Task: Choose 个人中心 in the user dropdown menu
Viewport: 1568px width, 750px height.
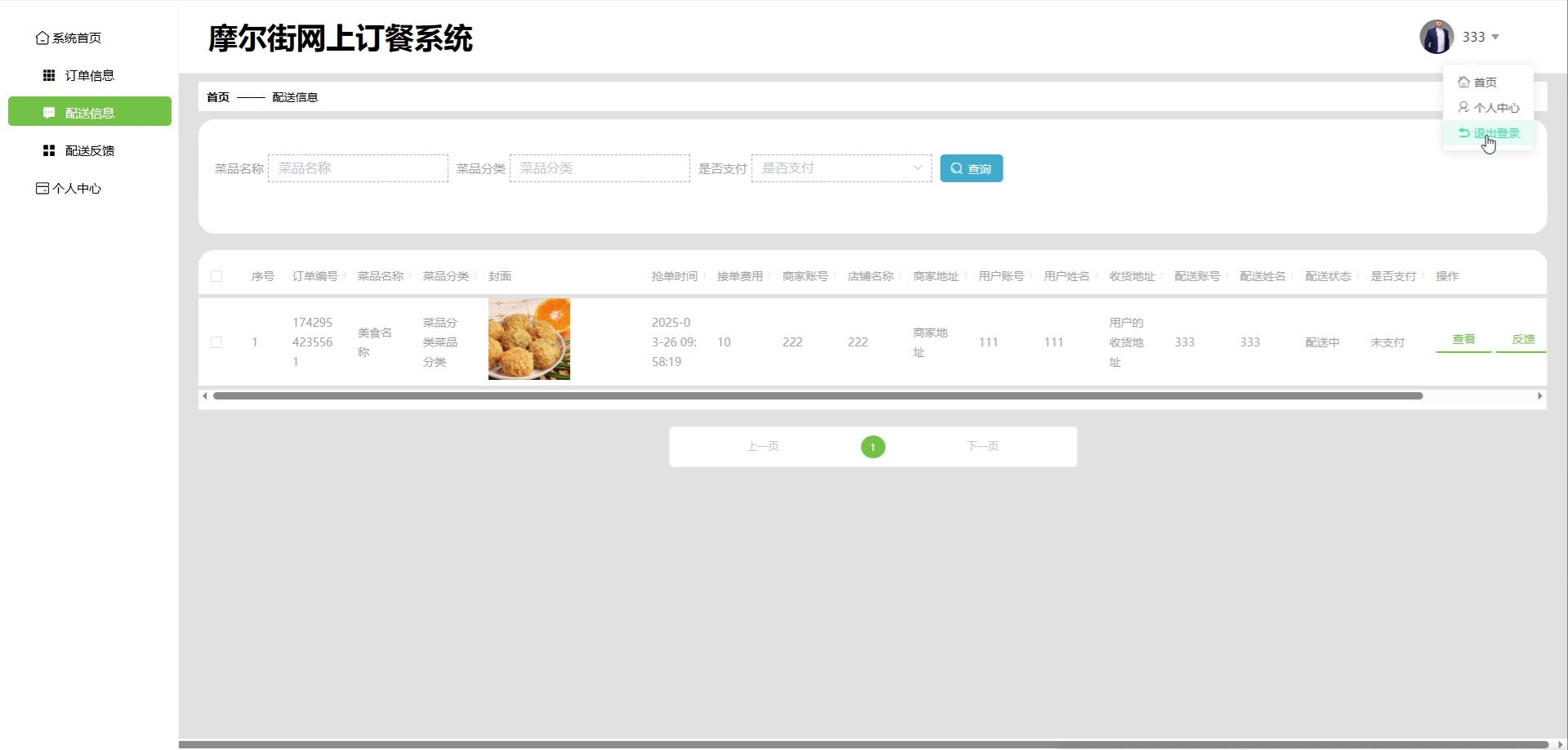Action: click(x=1489, y=108)
